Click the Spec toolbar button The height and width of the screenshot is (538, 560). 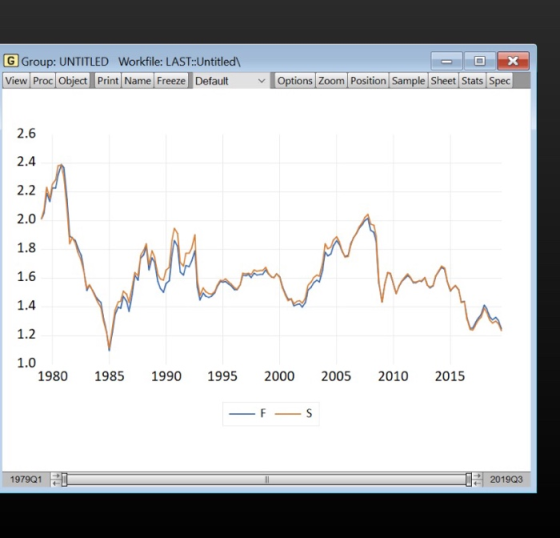tap(499, 81)
